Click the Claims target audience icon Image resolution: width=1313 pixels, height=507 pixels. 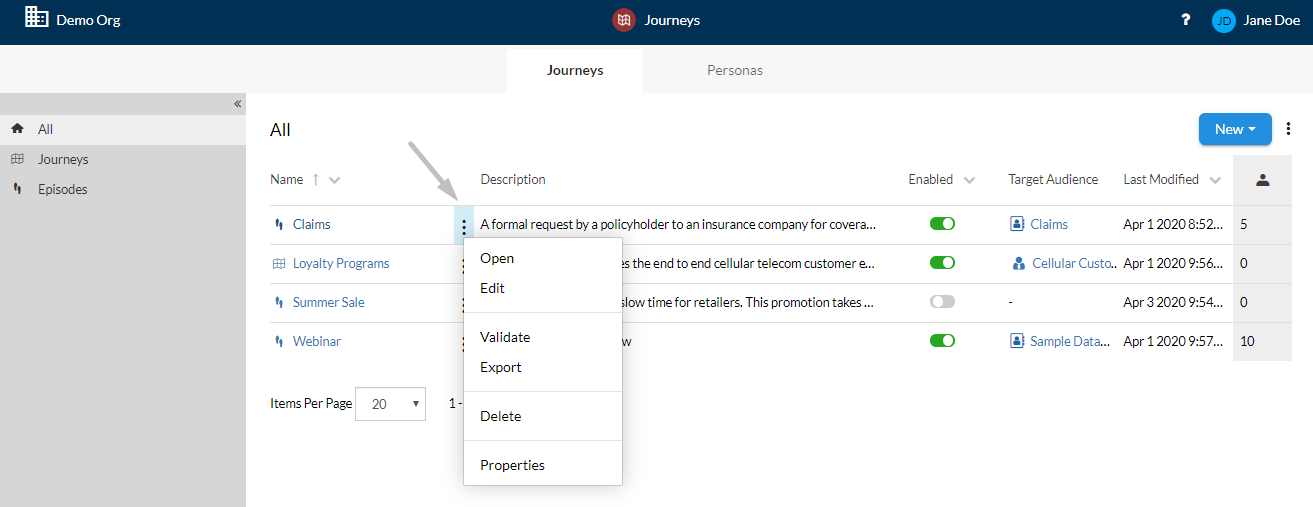coord(1017,225)
